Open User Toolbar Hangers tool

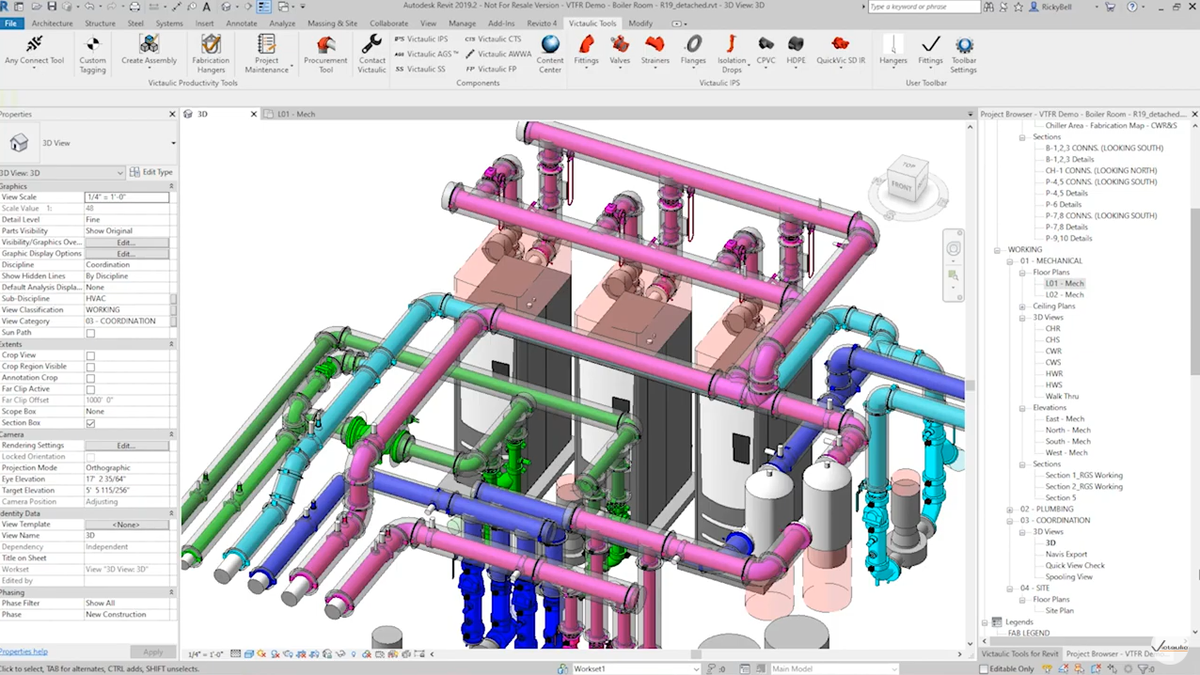[893, 51]
